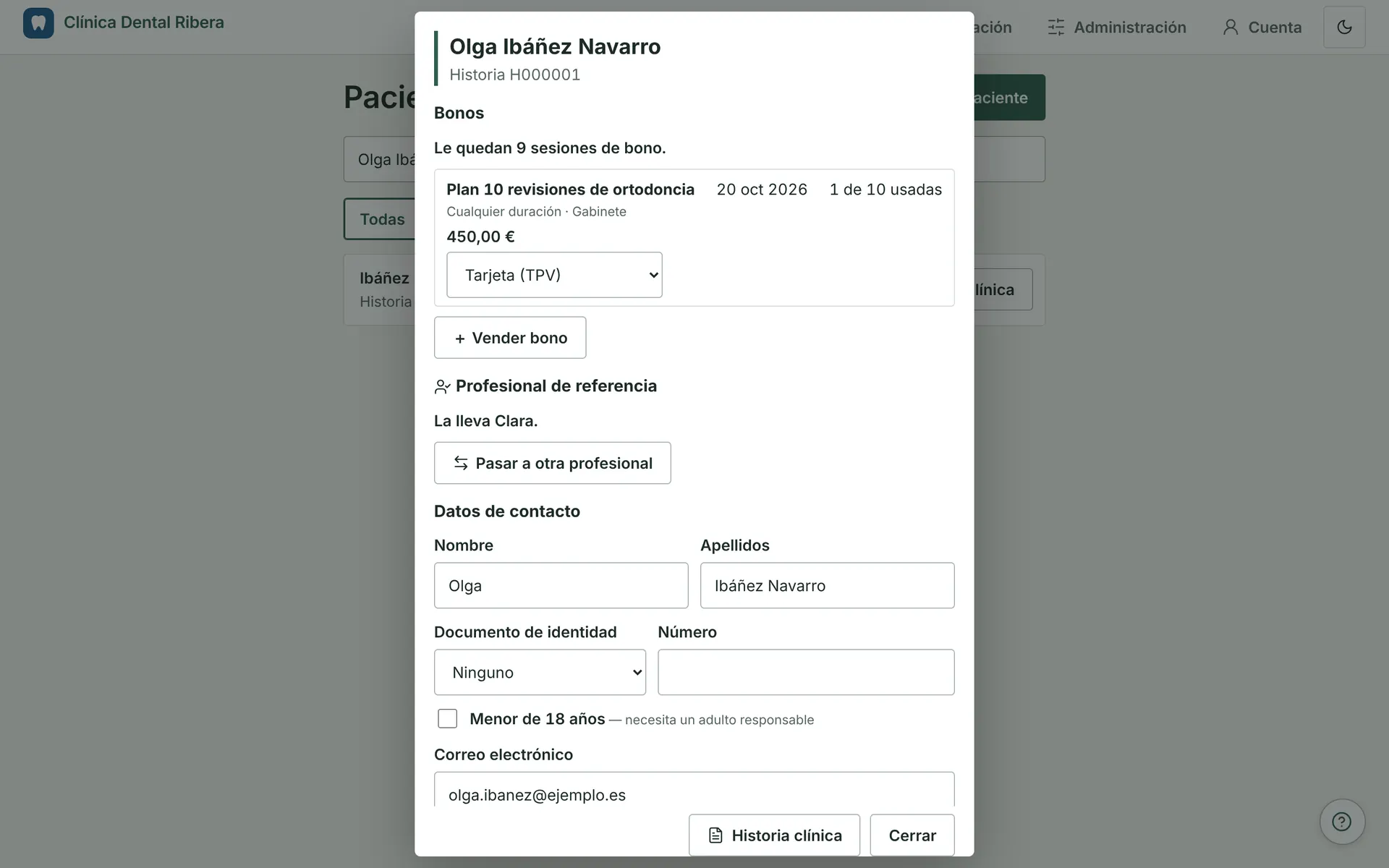
Task: Open help with the question mark icon
Action: (x=1342, y=822)
